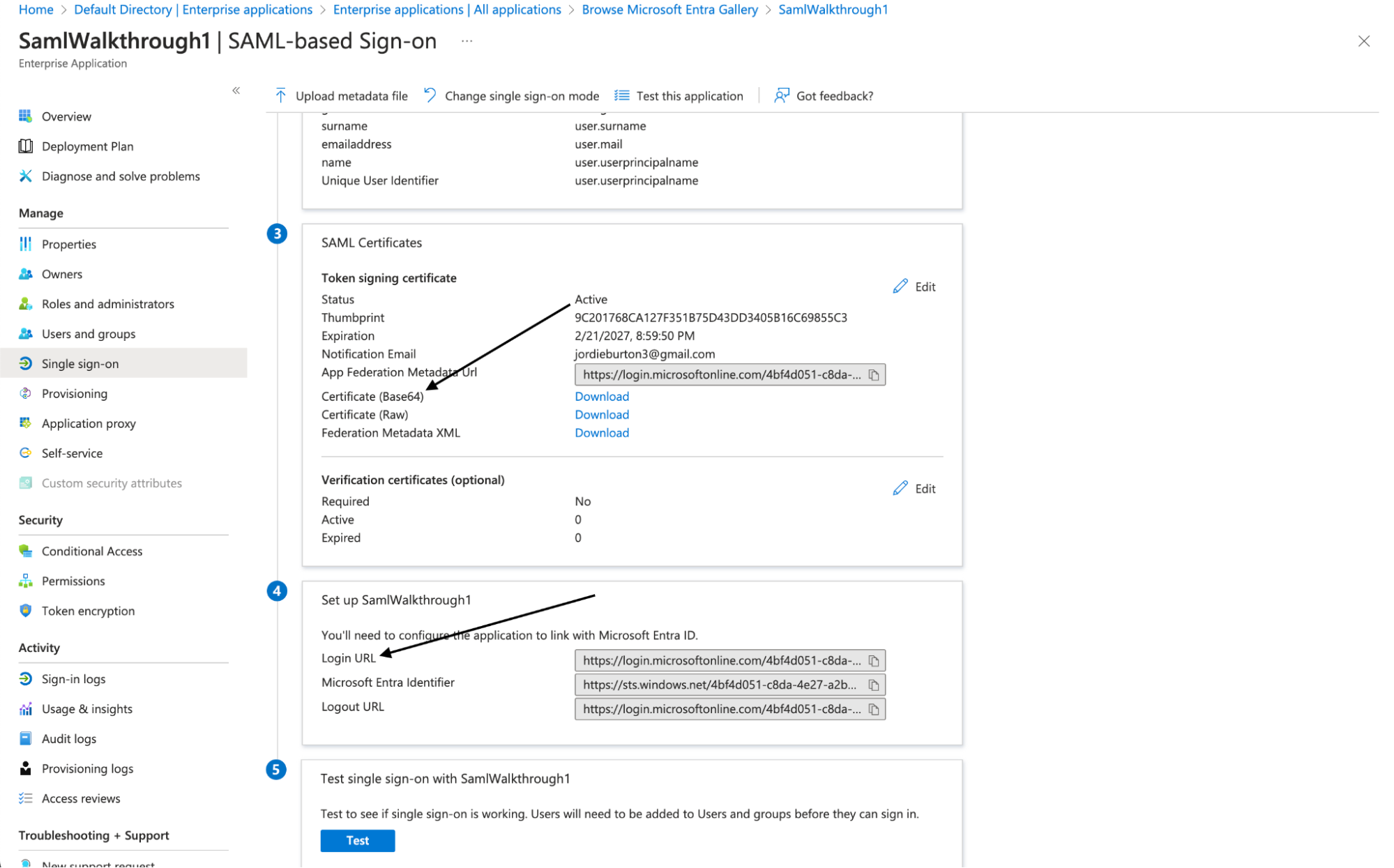Image resolution: width=1394 pixels, height=868 pixels.
Task: Click the Users and groups icon
Action: click(x=26, y=333)
